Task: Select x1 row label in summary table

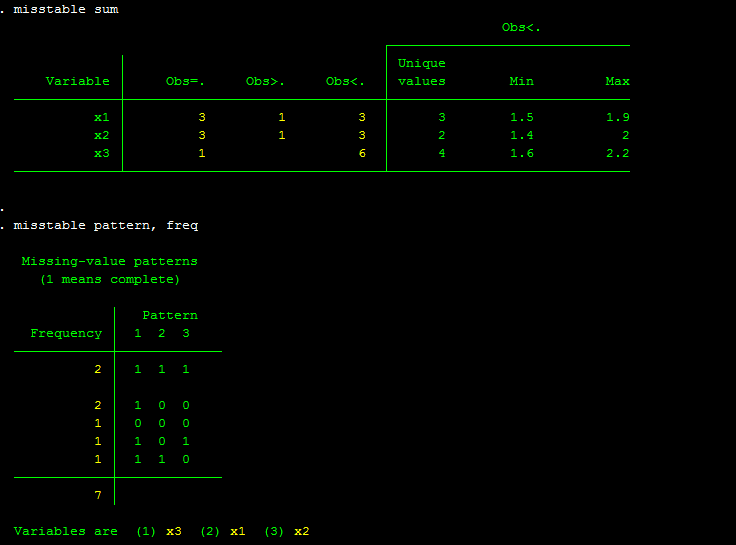Action: pyautogui.click(x=101, y=117)
